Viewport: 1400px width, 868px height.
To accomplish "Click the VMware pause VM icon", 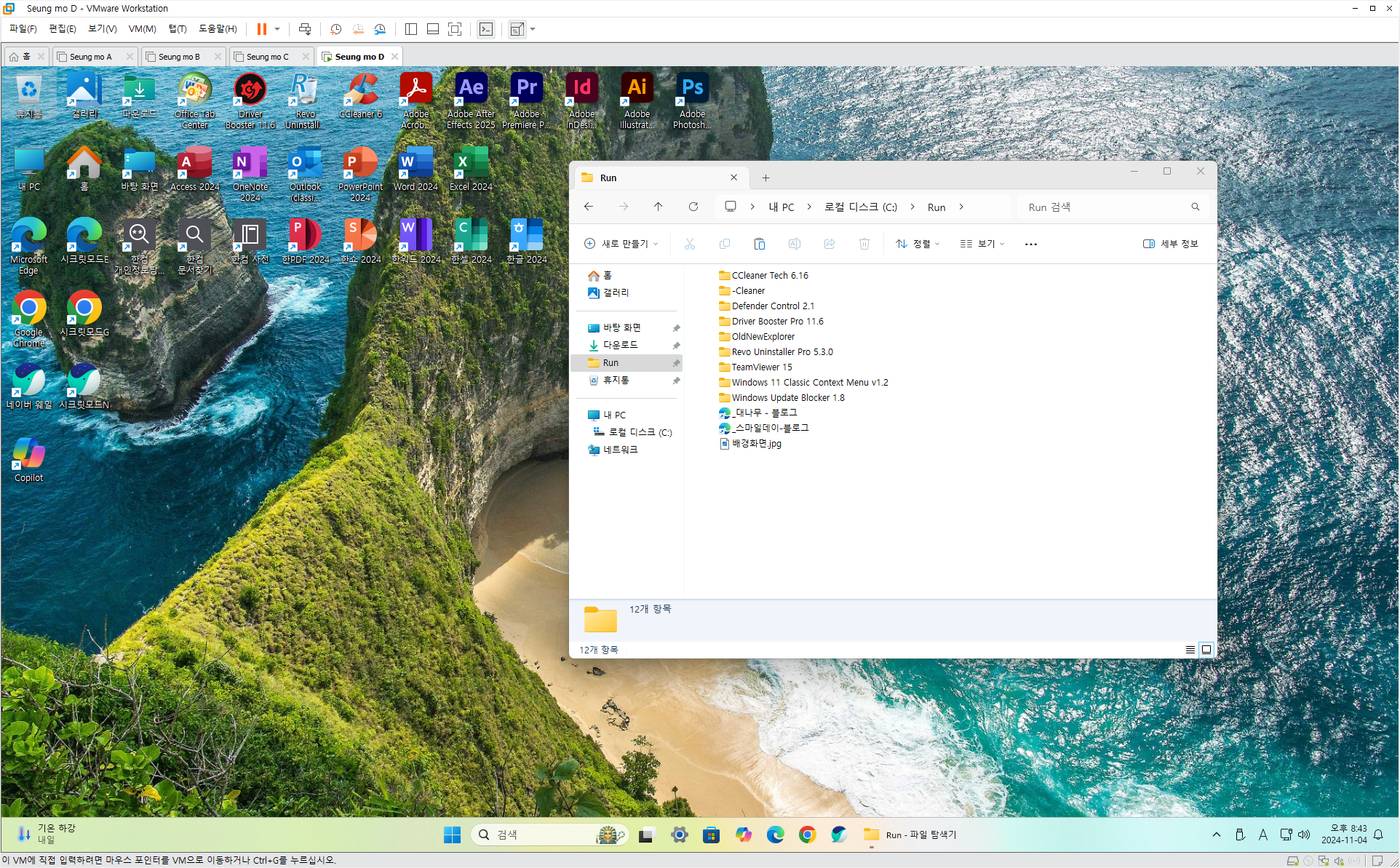I will (x=261, y=29).
